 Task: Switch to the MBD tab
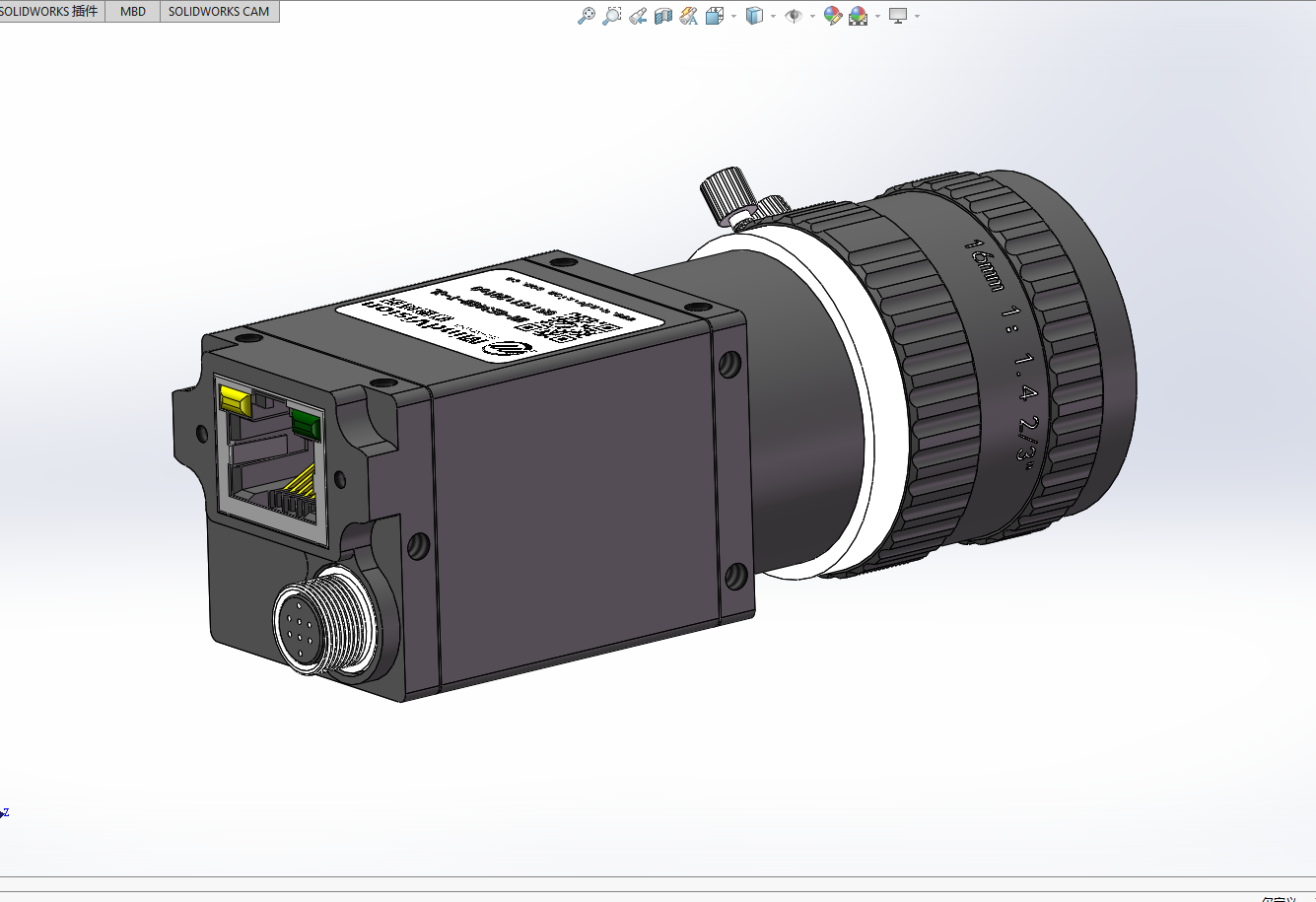[x=133, y=11]
